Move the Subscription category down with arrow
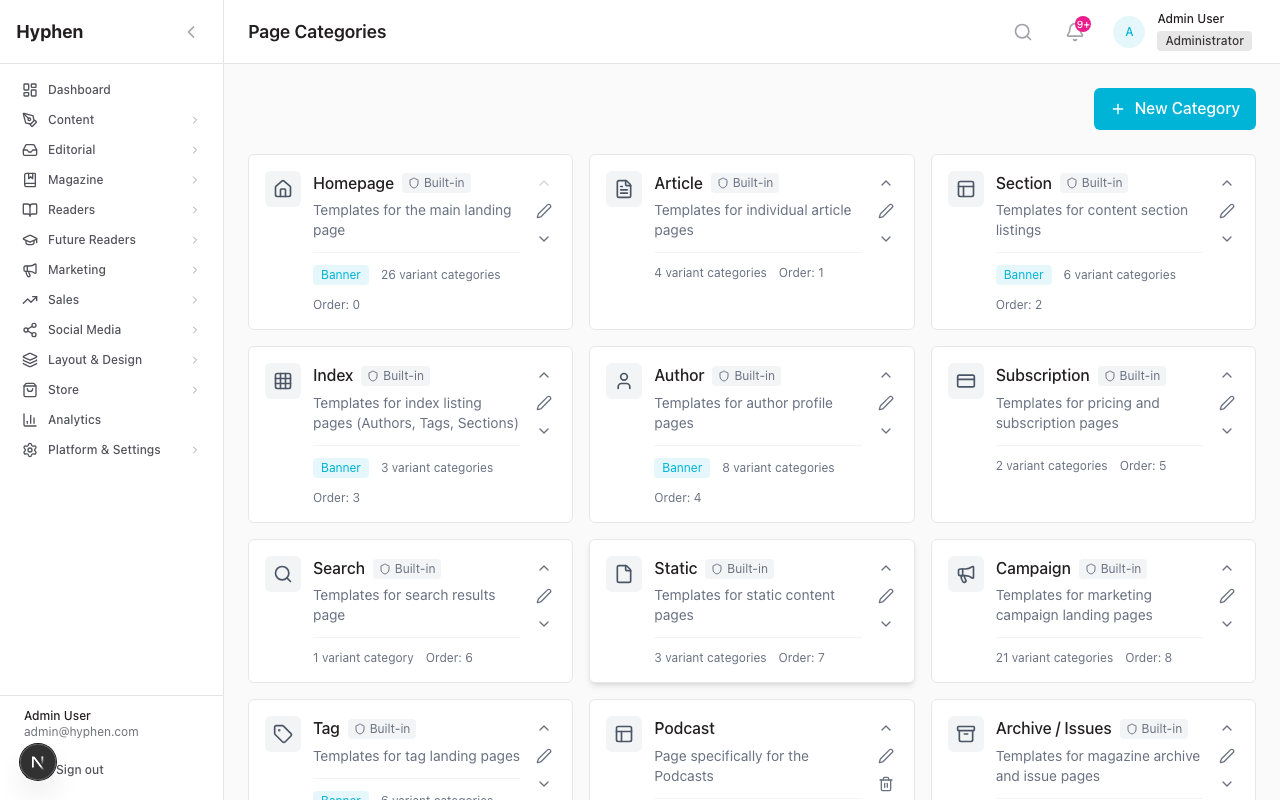Screen dimensions: 1280x800 tap(1227, 431)
